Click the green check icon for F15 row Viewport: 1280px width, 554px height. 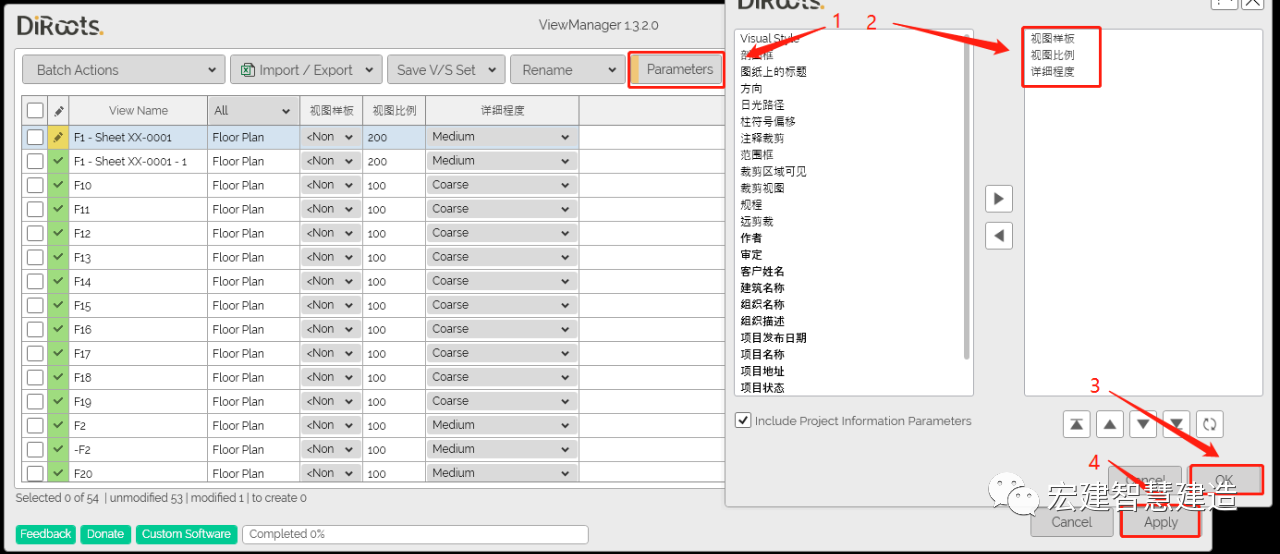tap(58, 305)
